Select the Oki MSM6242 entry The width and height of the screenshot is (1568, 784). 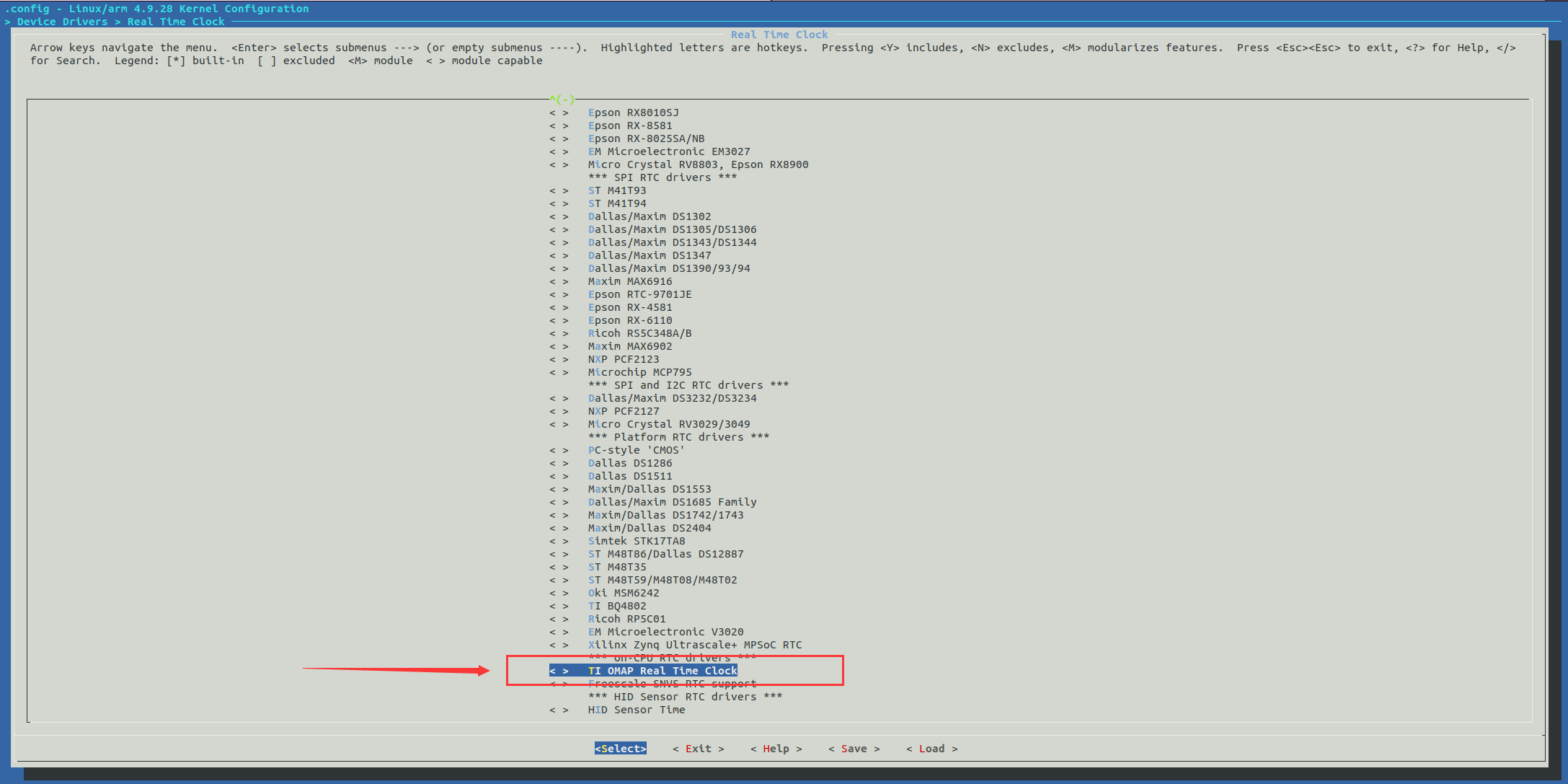623,594
